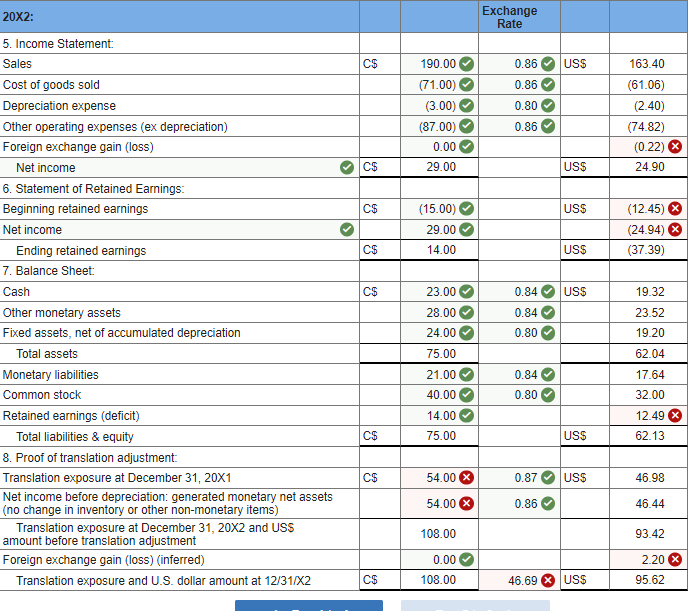The height and width of the screenshot is (611, 697).
Task: Select the Sales C$ amount field 190.00
Action: click(x=439, y=64)
